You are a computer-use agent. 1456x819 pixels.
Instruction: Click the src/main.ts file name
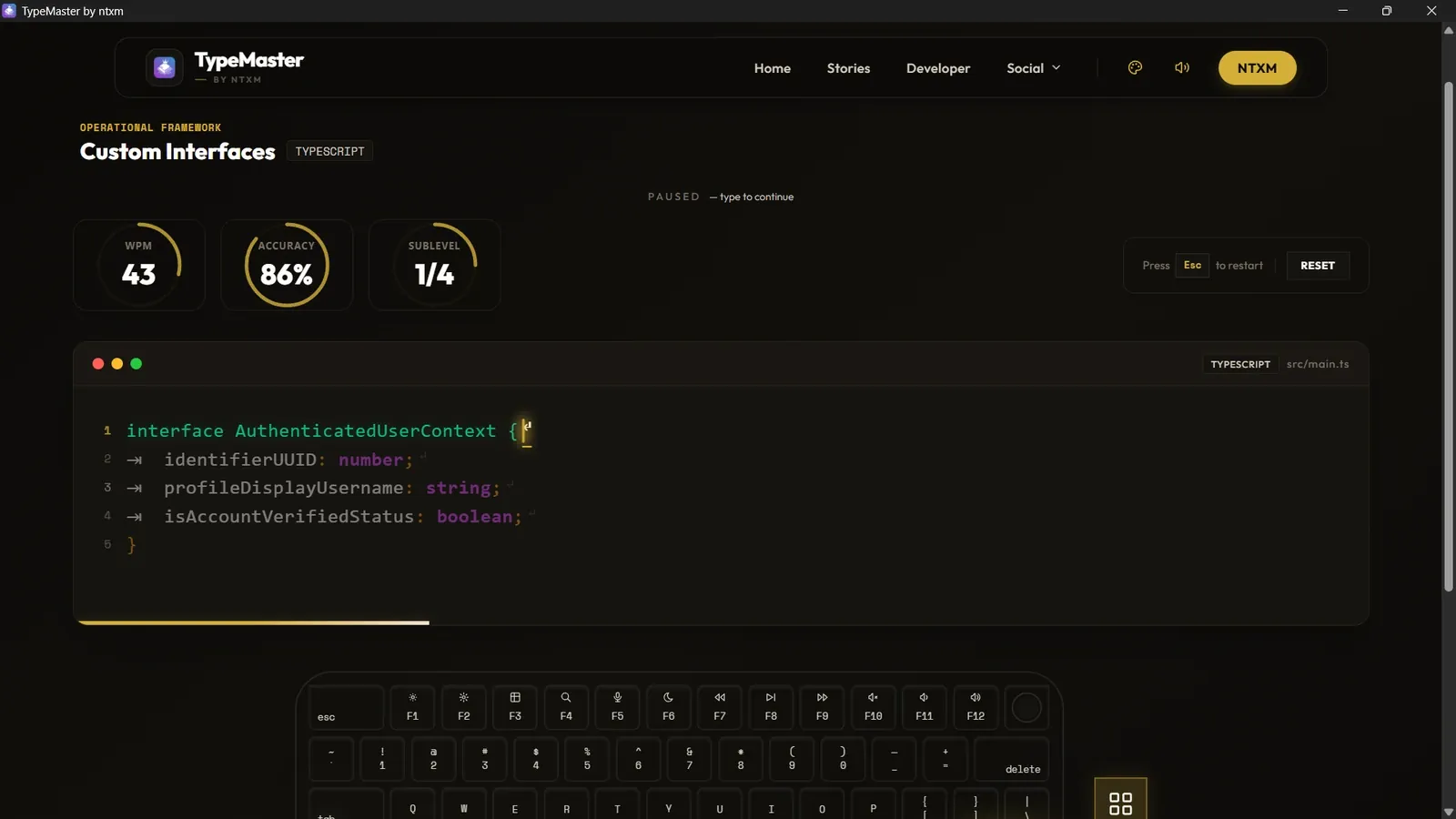point(1317,364)
